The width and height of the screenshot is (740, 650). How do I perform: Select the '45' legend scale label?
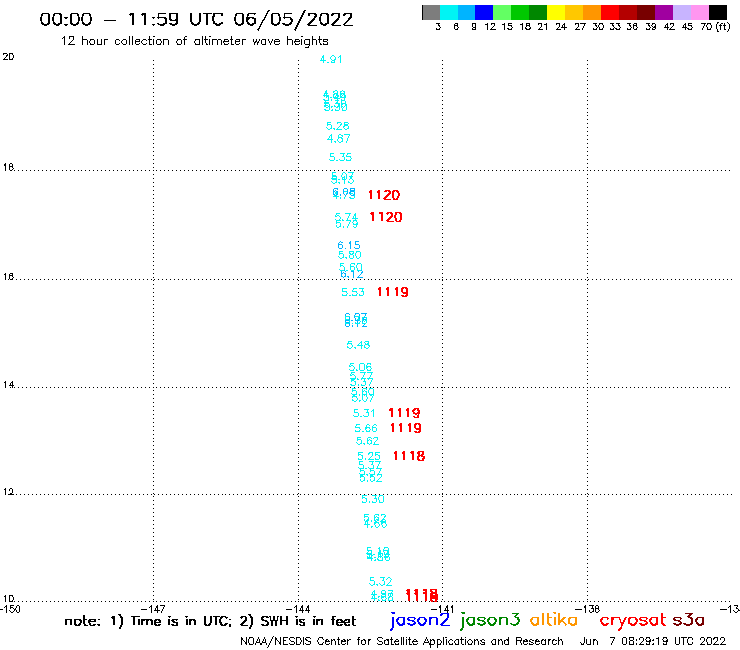[687, 27]
